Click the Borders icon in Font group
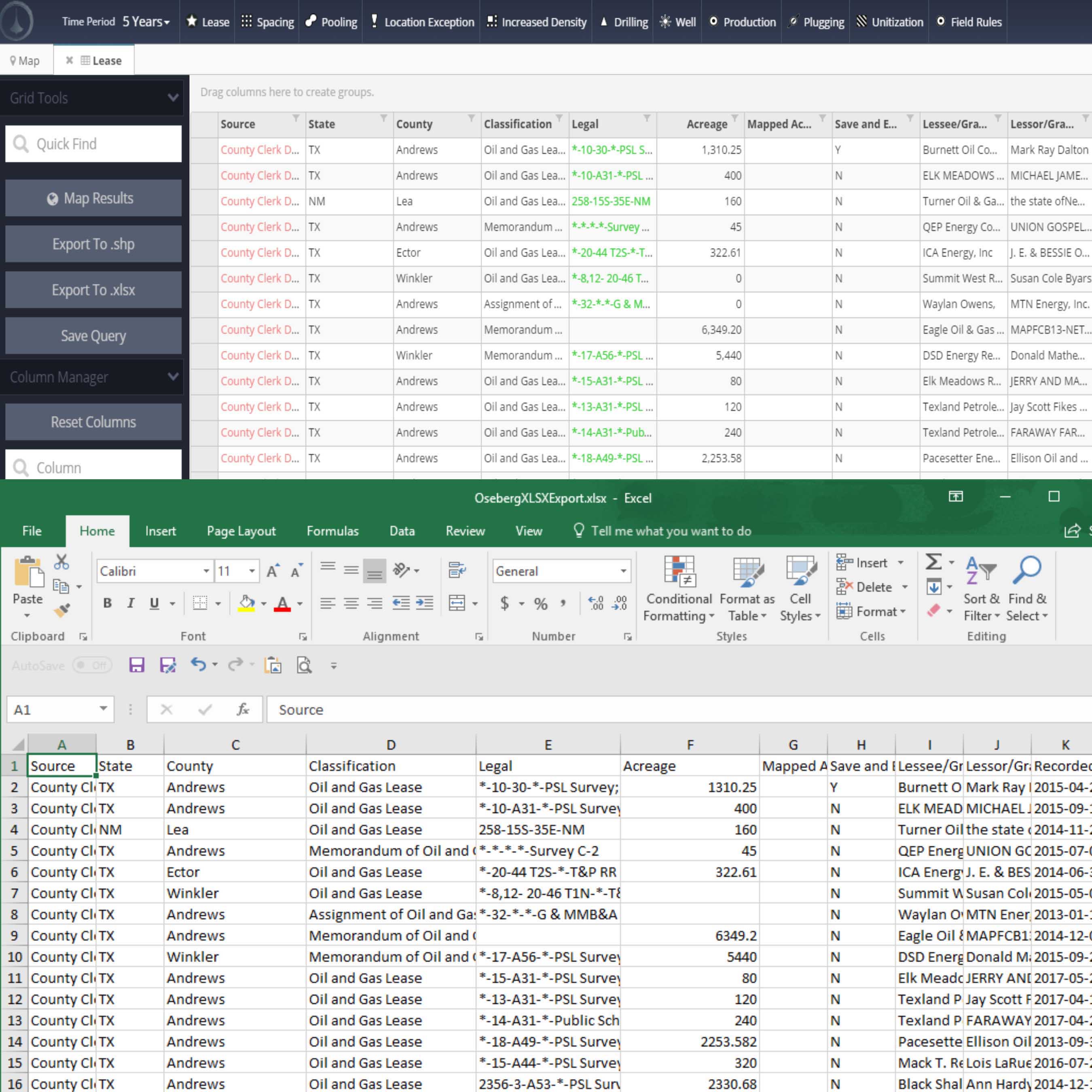 tap(200, 603)
